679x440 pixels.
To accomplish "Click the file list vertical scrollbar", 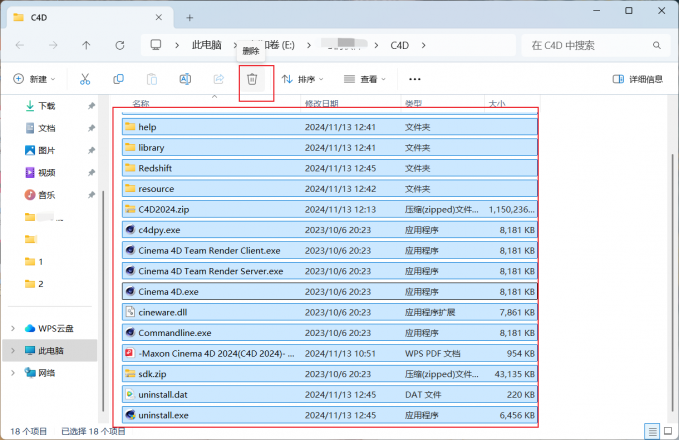I will tap(672, 282).
